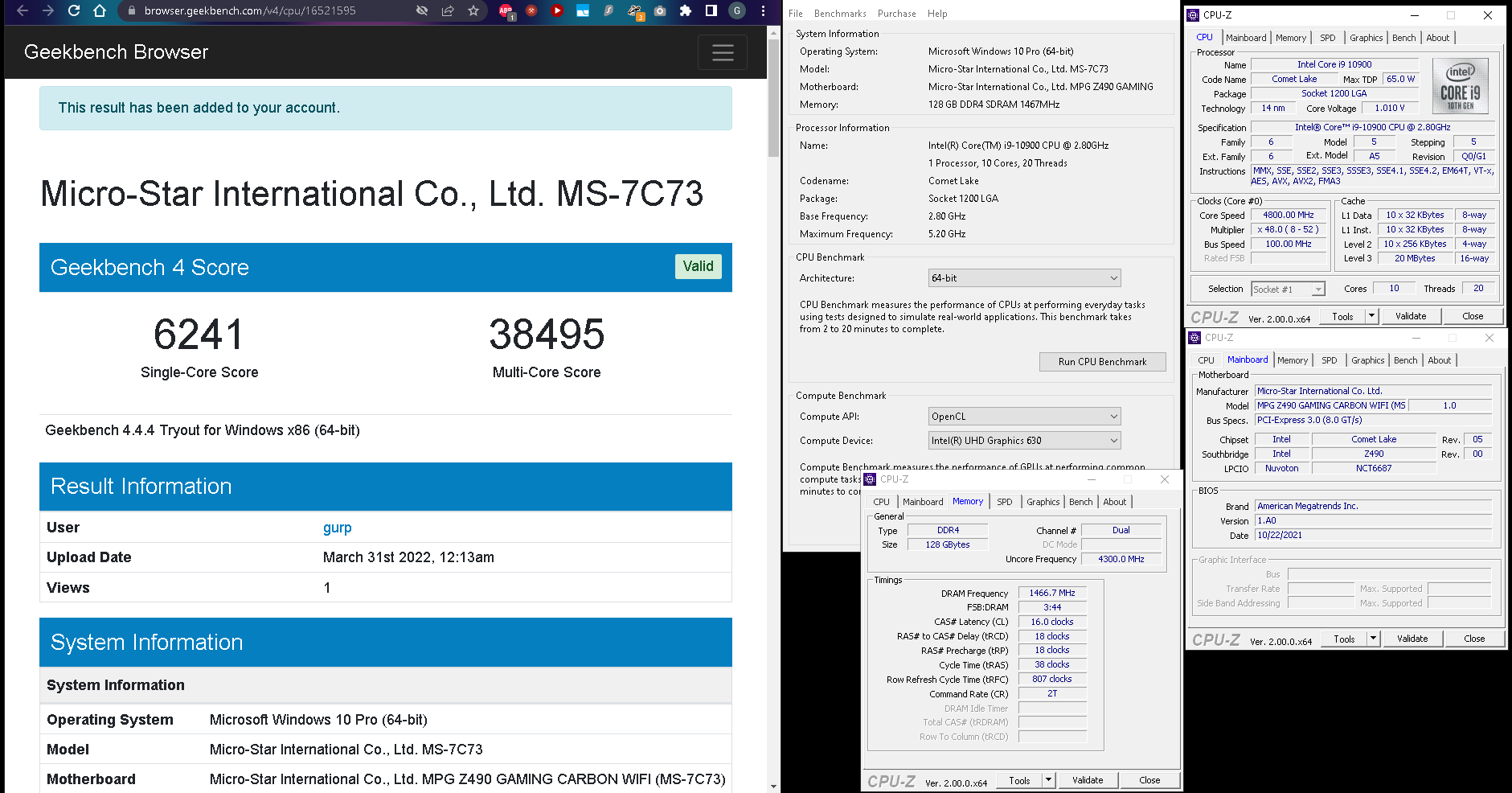This screenshot has width=1512, height=793.
Task: Open the blue window-style extension icon
Action: [583, 10]
